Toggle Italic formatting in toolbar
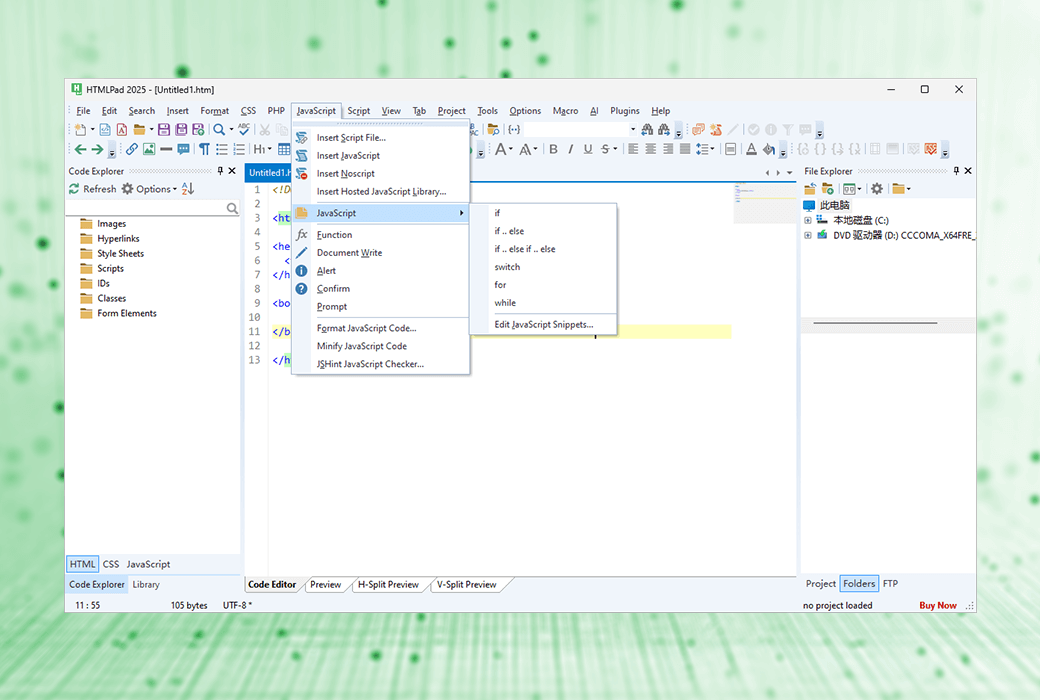 pos(570,149)
